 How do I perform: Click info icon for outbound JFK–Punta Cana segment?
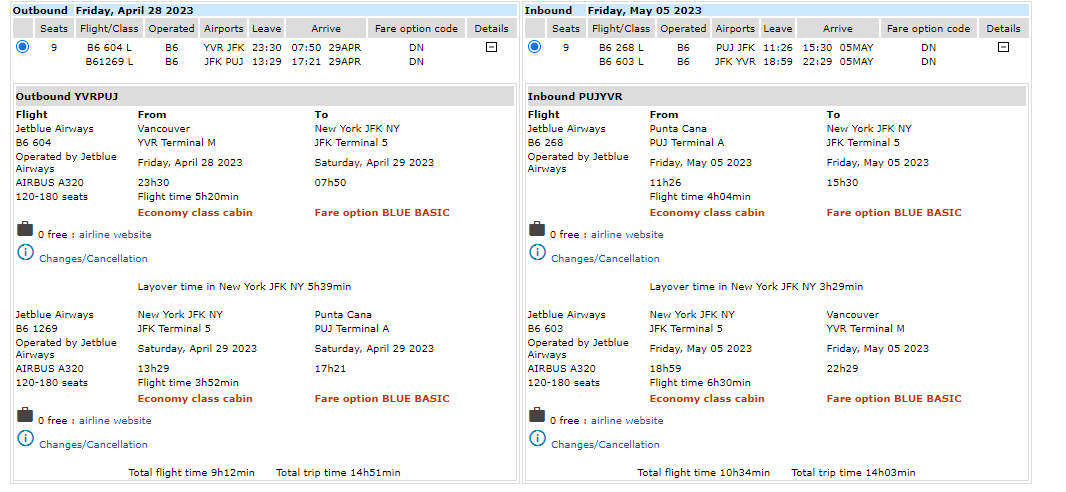pyautogui.click(x=25, y=439)
